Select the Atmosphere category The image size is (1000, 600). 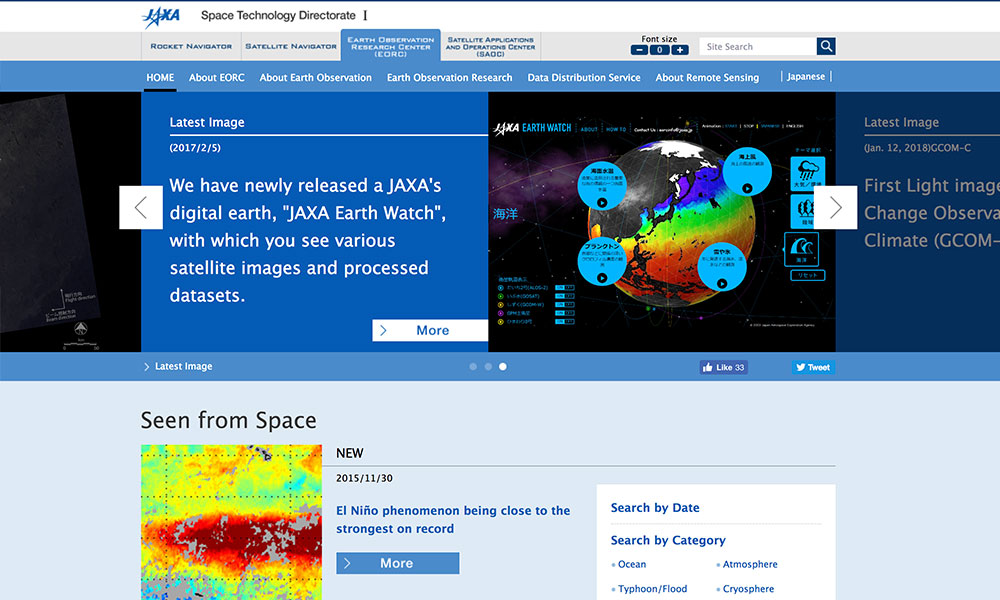(x=750, y=564)
